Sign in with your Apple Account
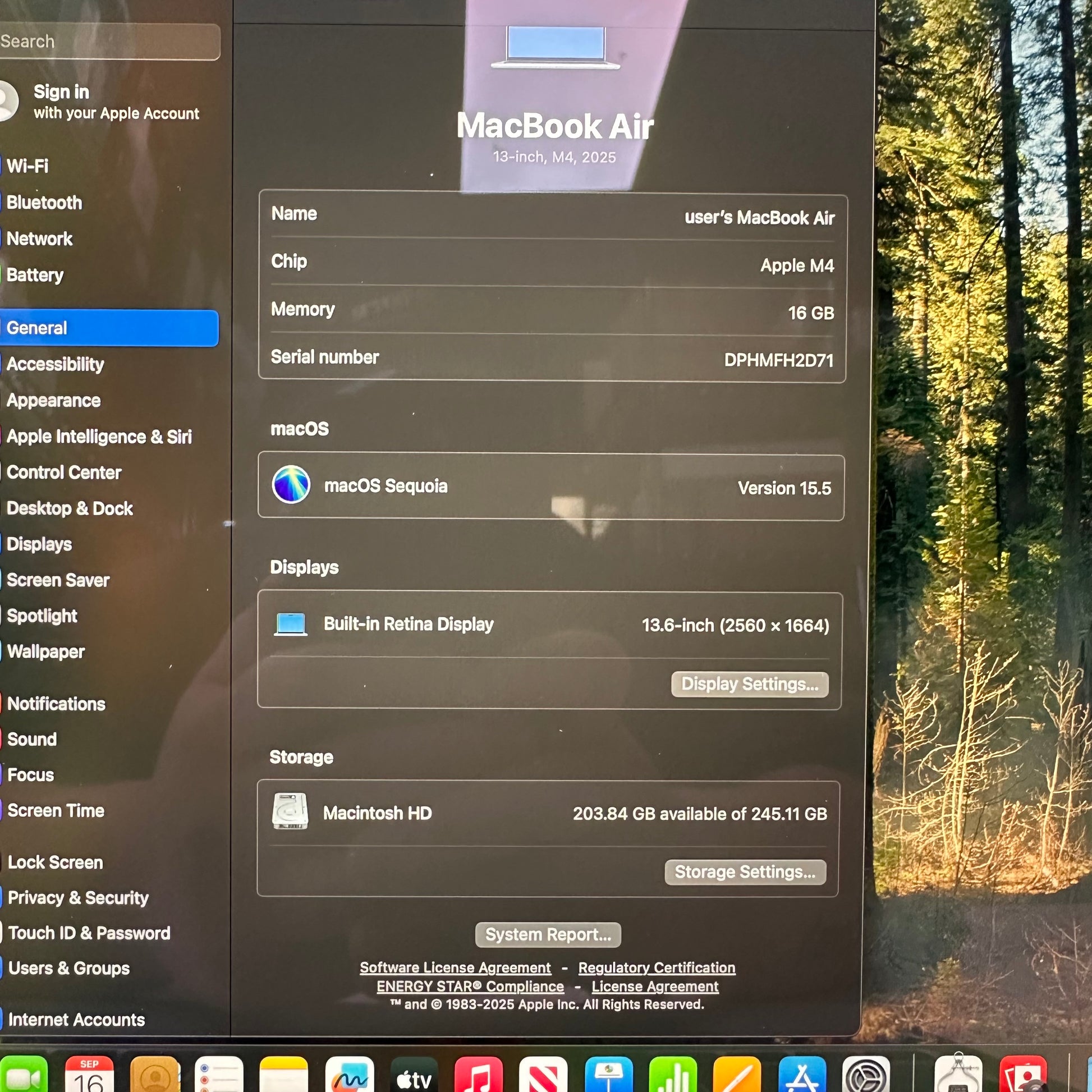This screenshot has width=1092, height=1092. 116,102
